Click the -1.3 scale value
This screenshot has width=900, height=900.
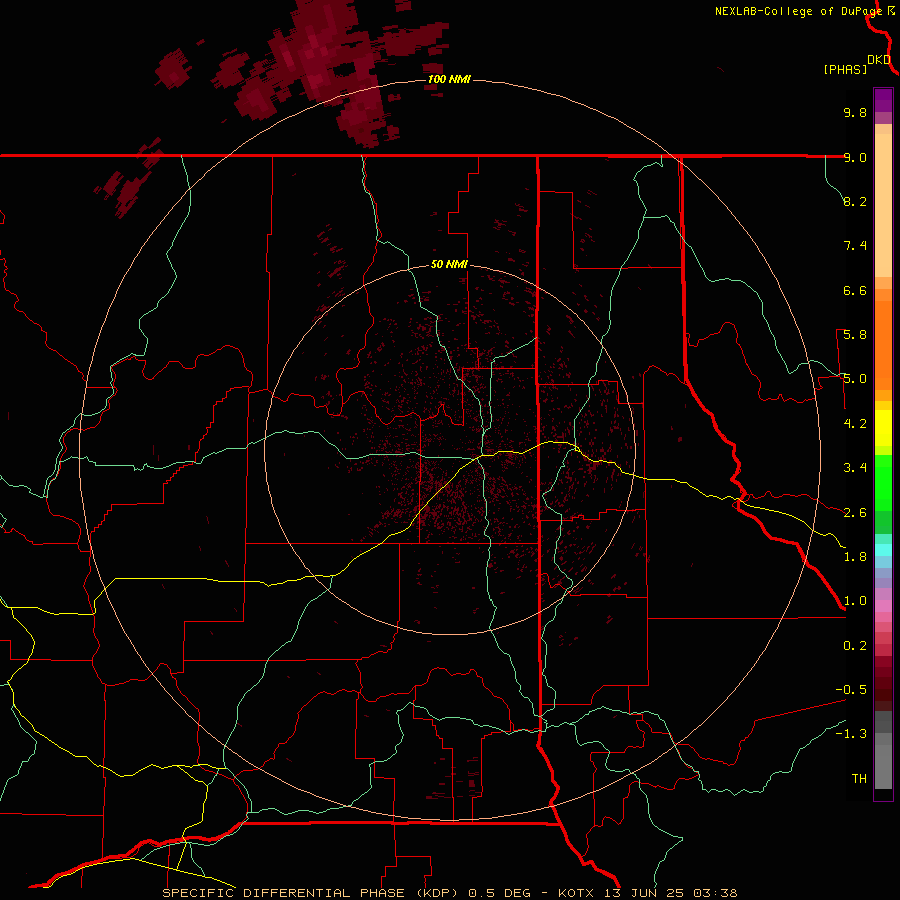(851, 734)
